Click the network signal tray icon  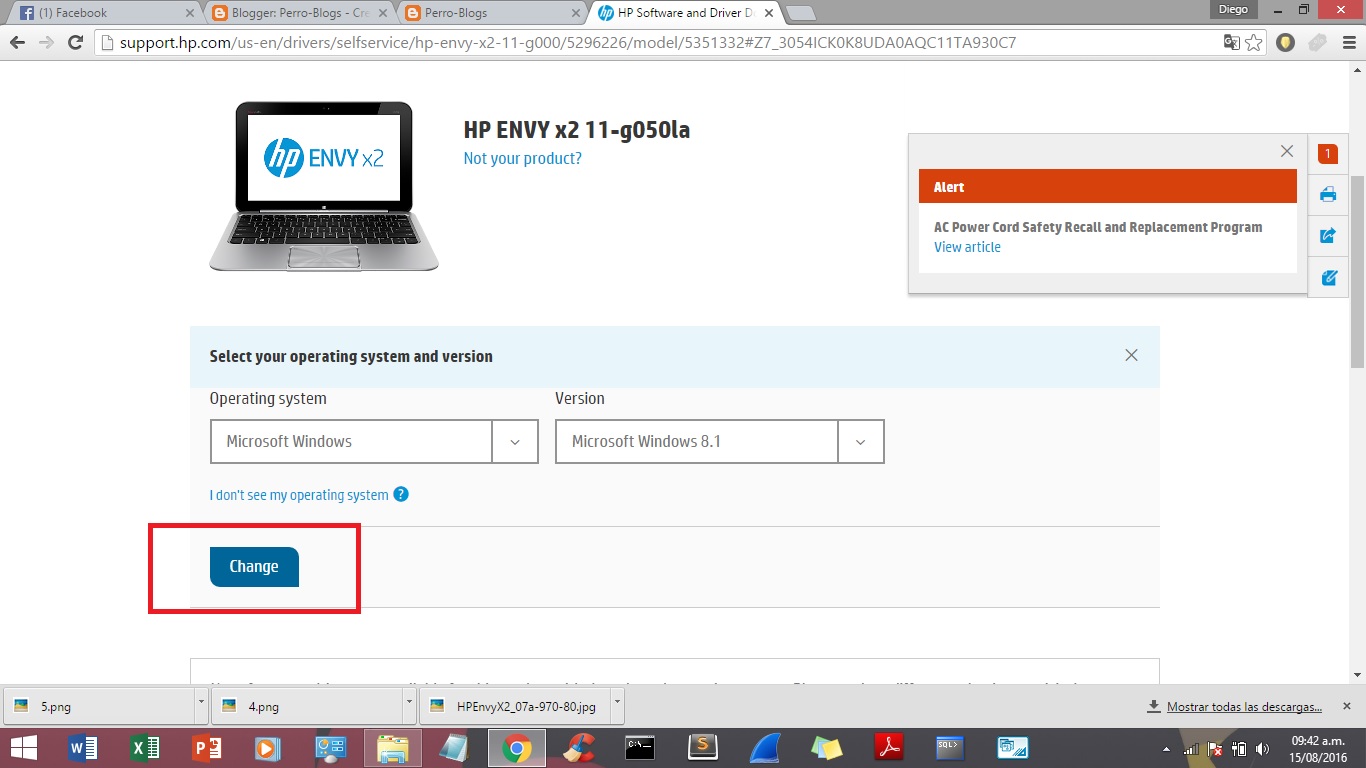point(1191,749)
